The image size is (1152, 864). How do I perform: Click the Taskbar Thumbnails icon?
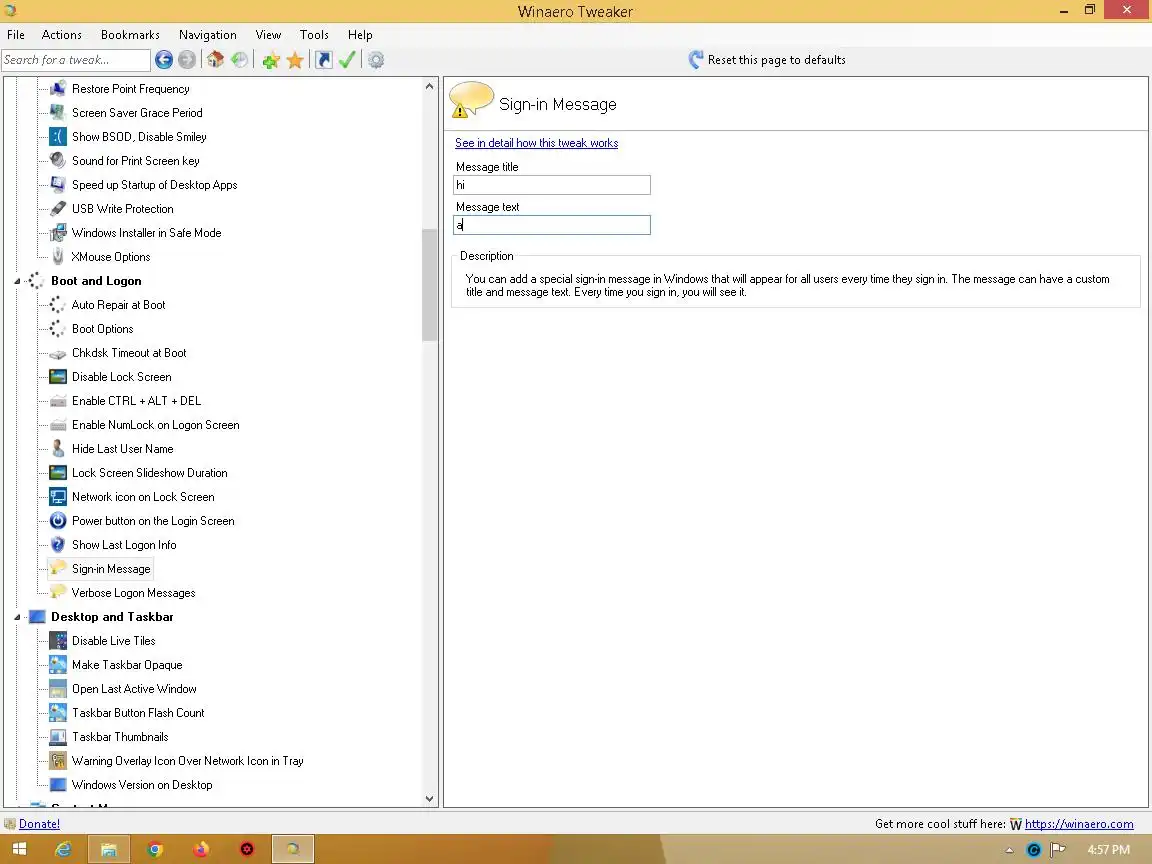pyautogui.click(x=57, y=737)
